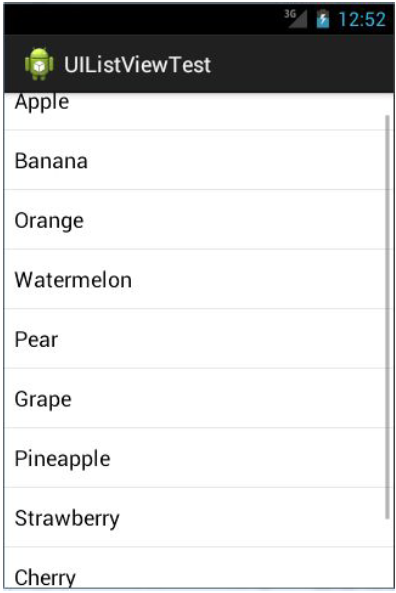Choose Watermelon from the fruit list
The image size is (396, 593).
(x=197, y=279)
